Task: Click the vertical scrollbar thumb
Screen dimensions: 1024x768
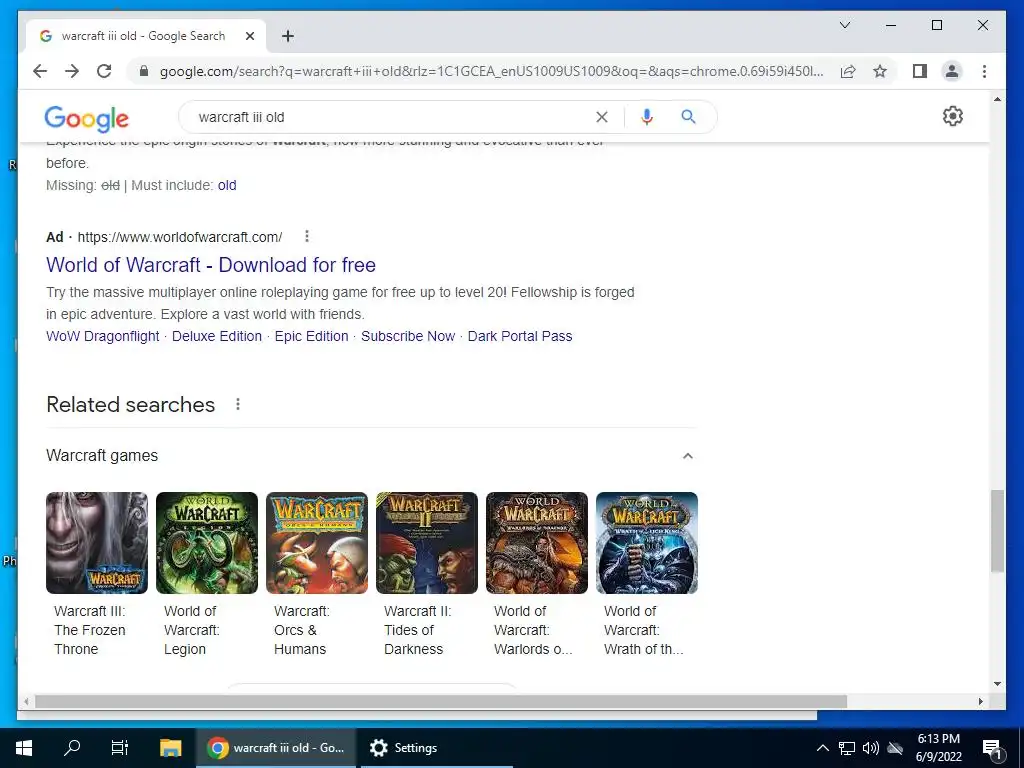Action: click(x=997, y=531)
